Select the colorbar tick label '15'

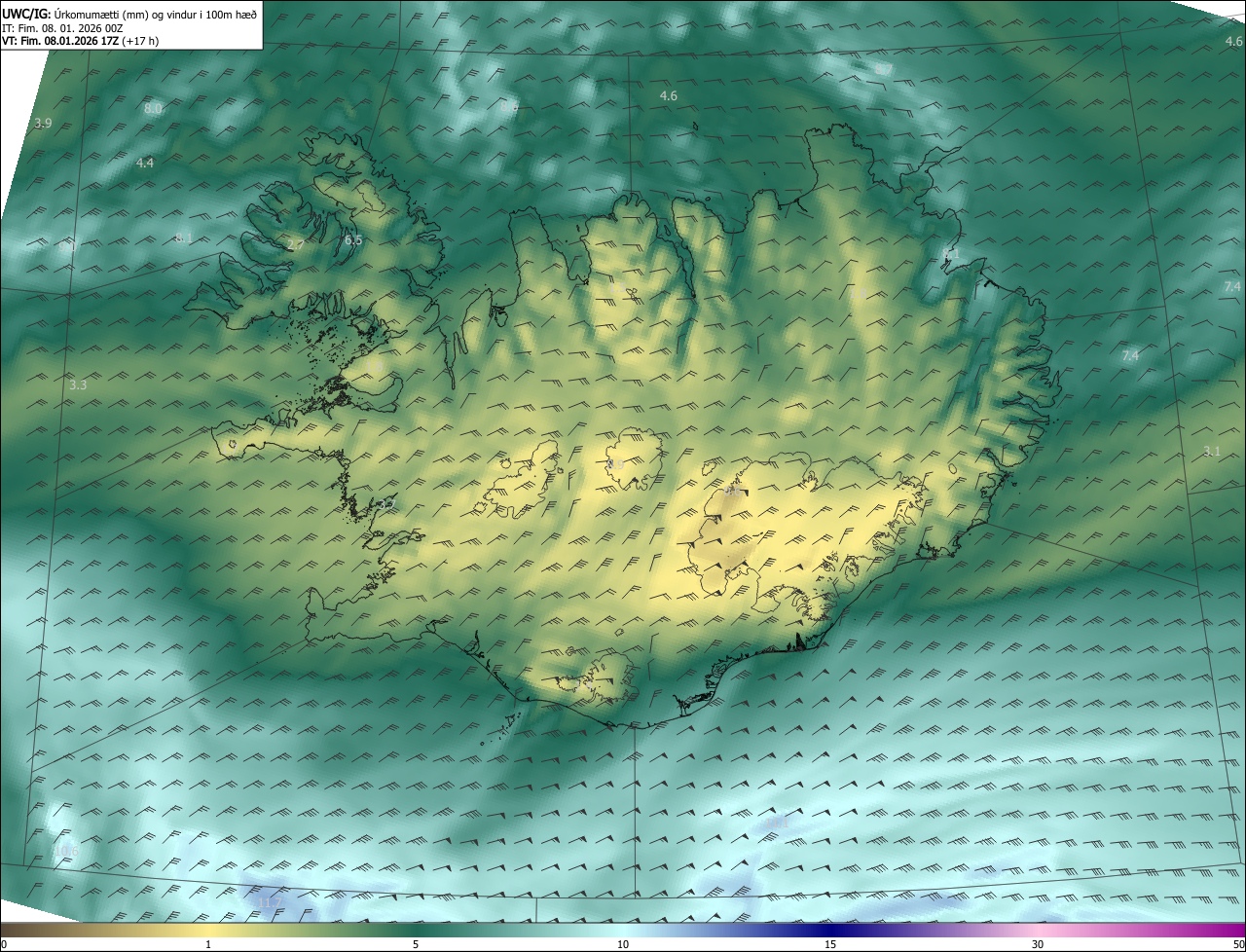[x=830, y=944]
